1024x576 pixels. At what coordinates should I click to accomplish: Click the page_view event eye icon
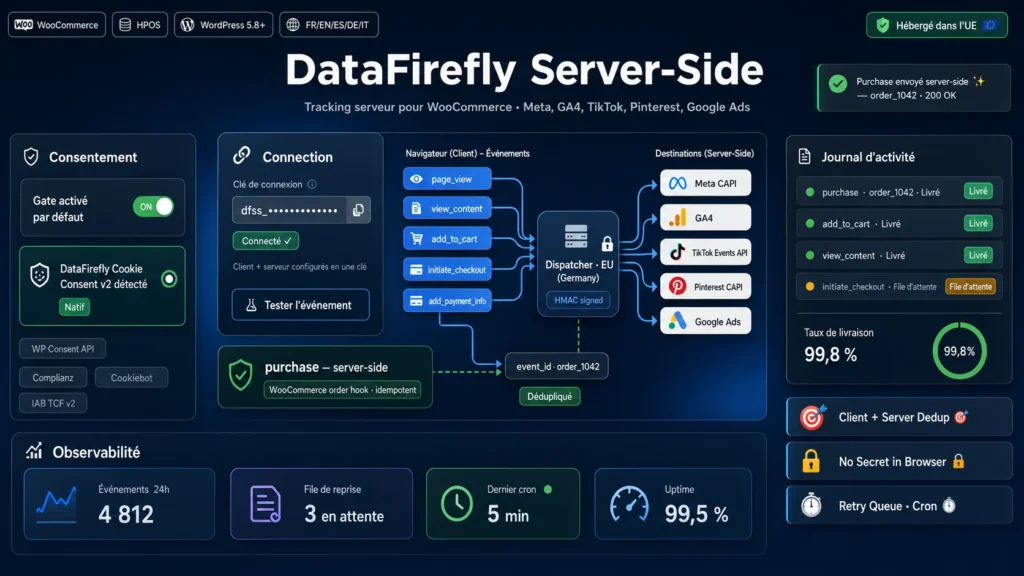(416, 179)
